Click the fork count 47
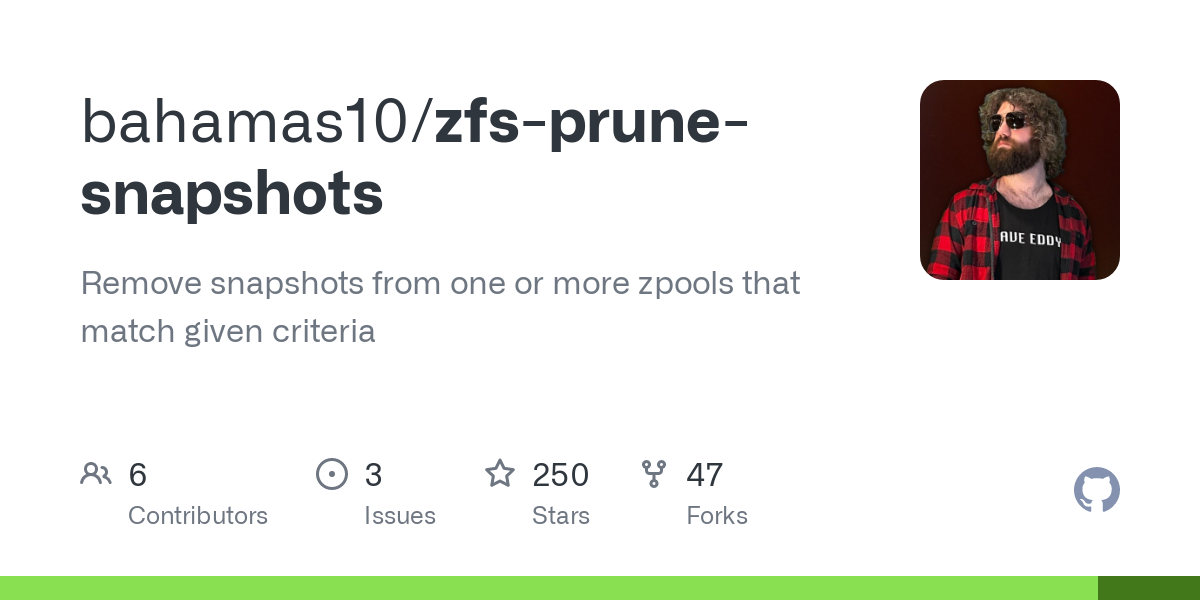The image size is (1200, 600). pyautogui.click(x=704, y=475)
